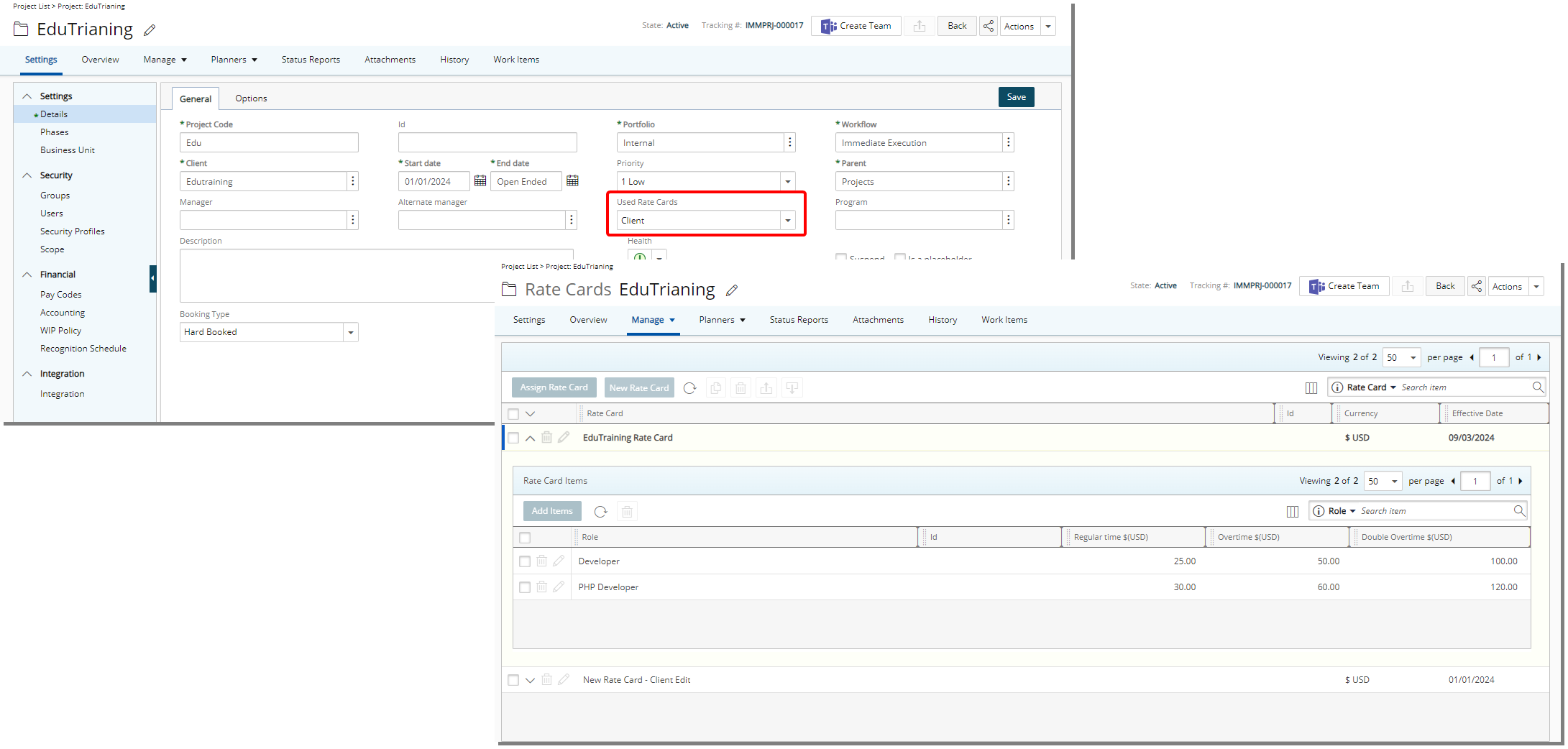This screenshot has height=749, width=1568.
Task: Delete the Developer rate card item
Action: click(x=542, y=561)
